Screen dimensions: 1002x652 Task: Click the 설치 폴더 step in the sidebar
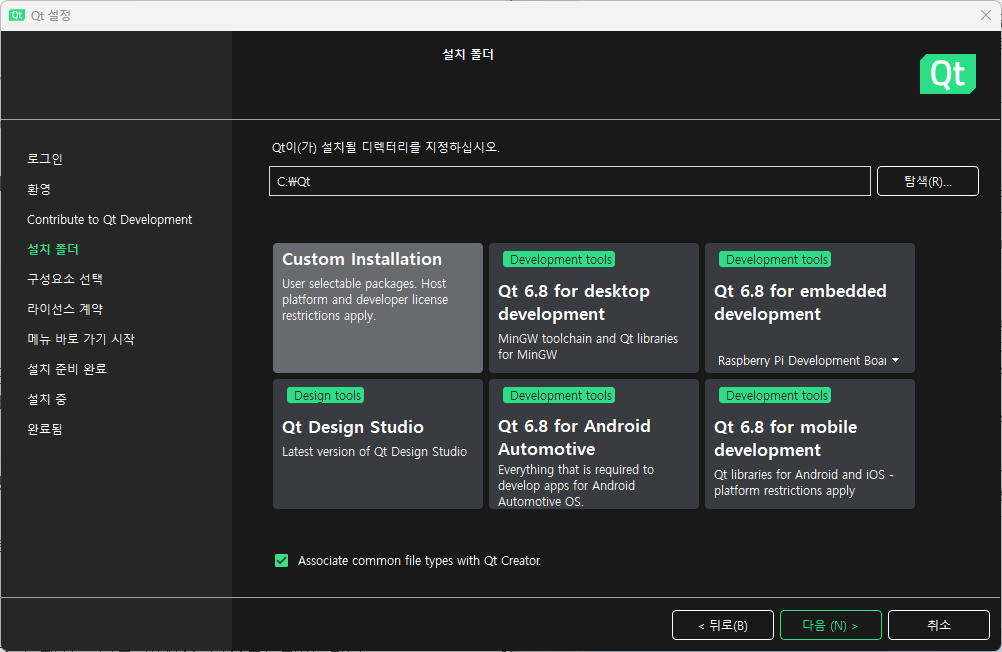[53, 249]
